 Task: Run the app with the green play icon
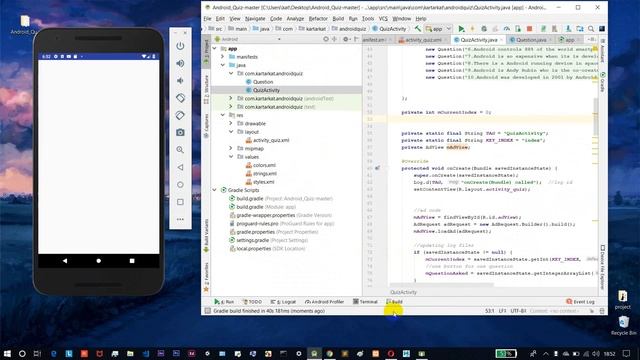coord(461,29)
